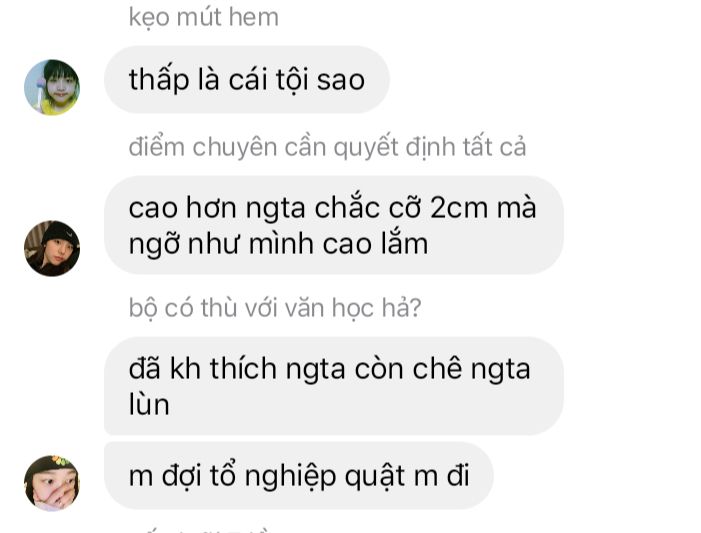The width and height of the screenshot is (701, 533).
Task: Tap the partially visible sender name at bottom
Action: coord(201,530)
